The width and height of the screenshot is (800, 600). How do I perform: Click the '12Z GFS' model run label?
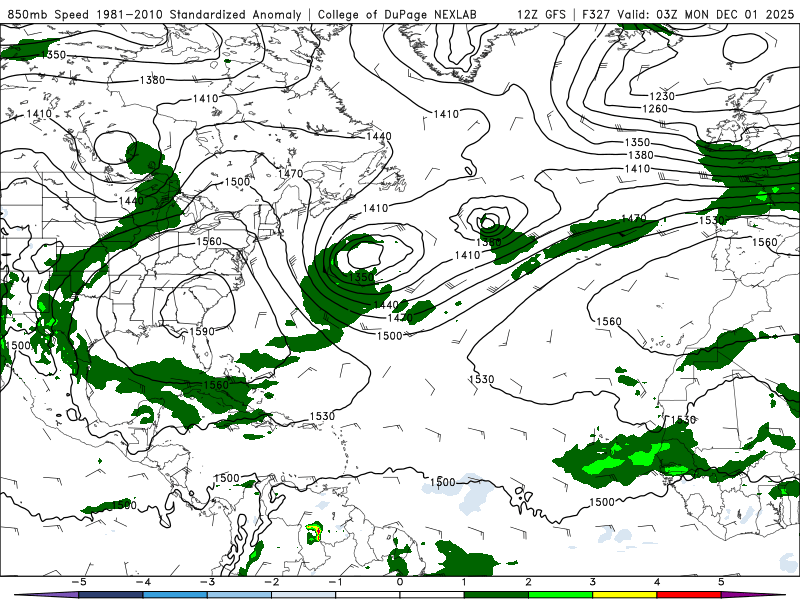[541, 14]
